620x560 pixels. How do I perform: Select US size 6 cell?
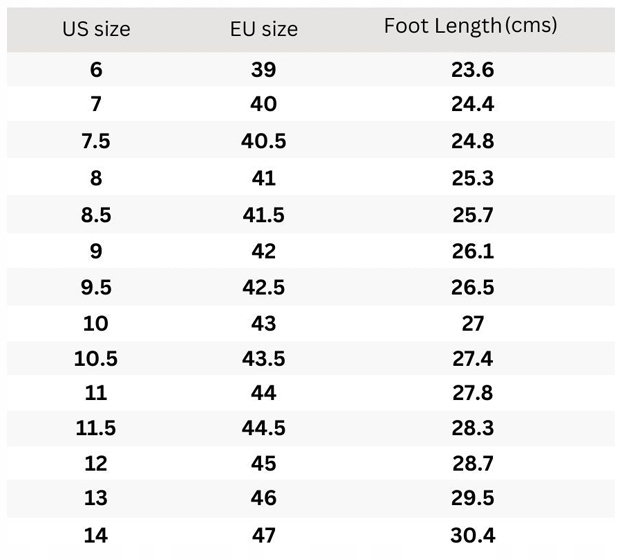[96, 70]
